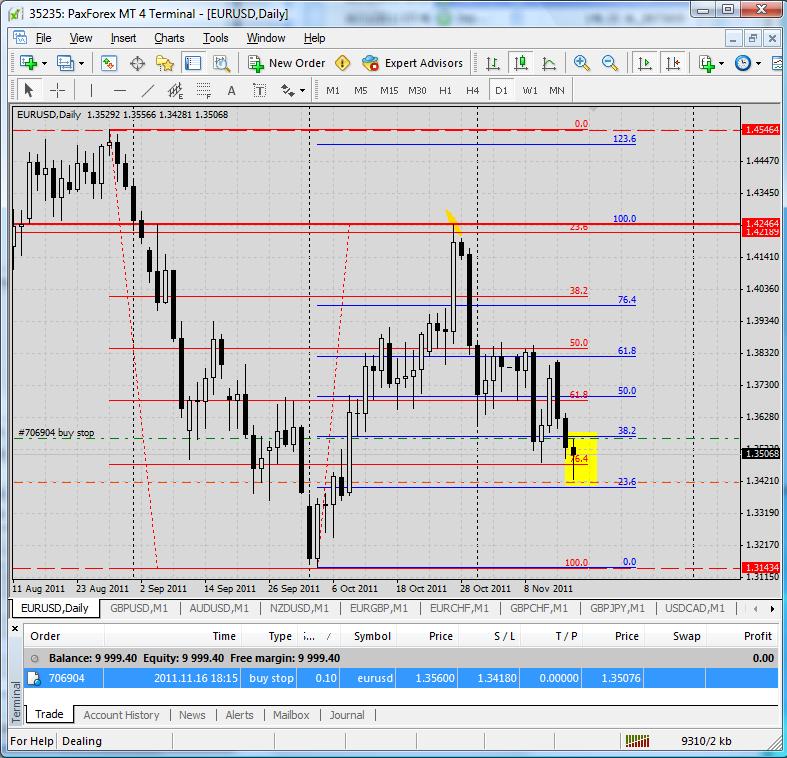Toggle the Navigator window icon (folder with star)
This screenshot has height=758, width=787.
(165, 63)
